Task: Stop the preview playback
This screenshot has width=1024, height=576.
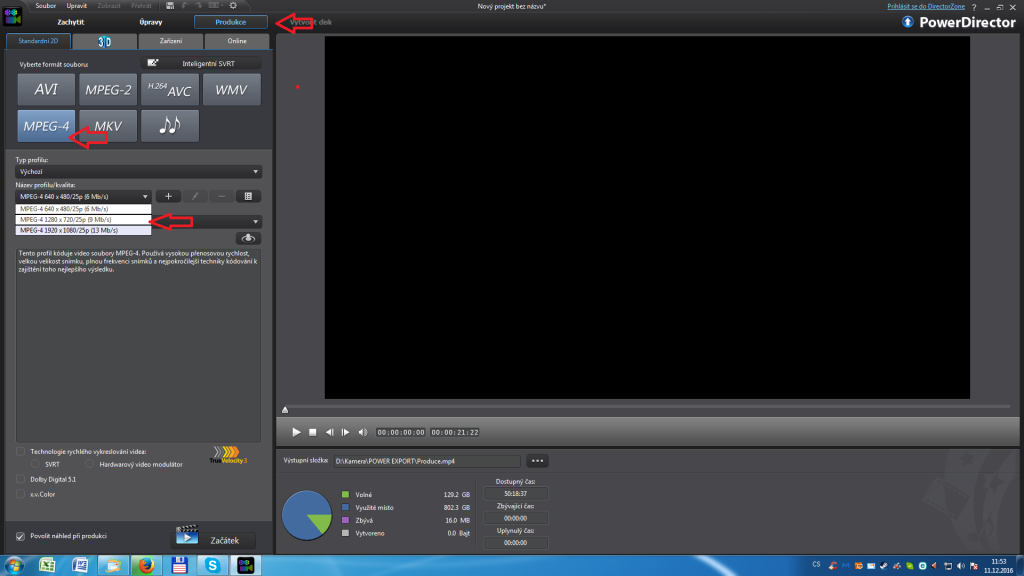Action: (x=312, y=432)
